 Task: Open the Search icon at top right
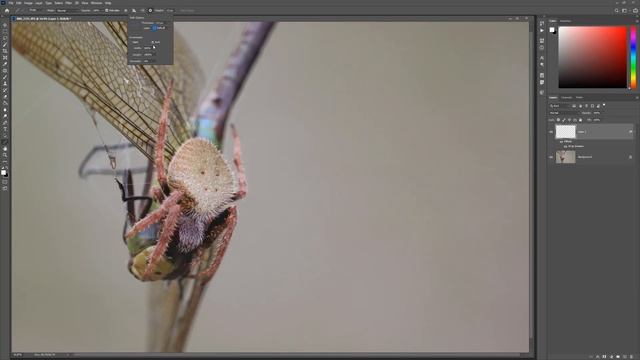(x=616, y=11)
